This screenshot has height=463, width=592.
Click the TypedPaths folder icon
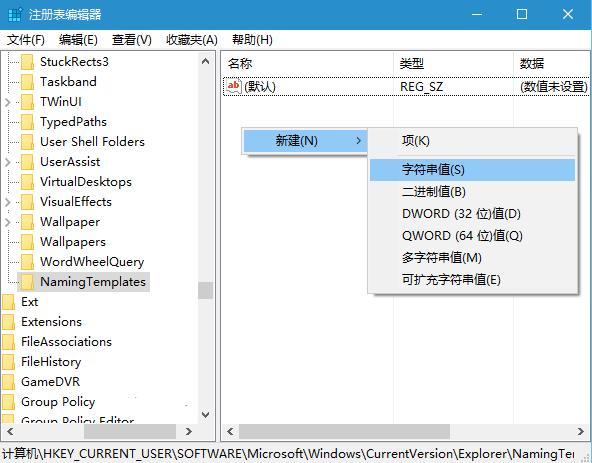(27, 122)
